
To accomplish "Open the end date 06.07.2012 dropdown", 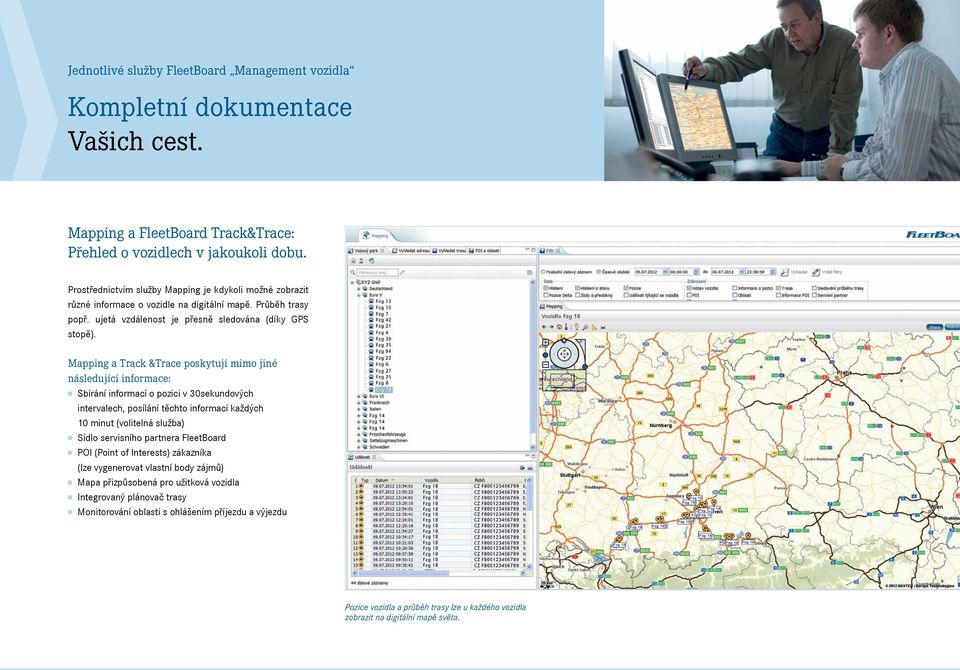I will click(741, 272).
